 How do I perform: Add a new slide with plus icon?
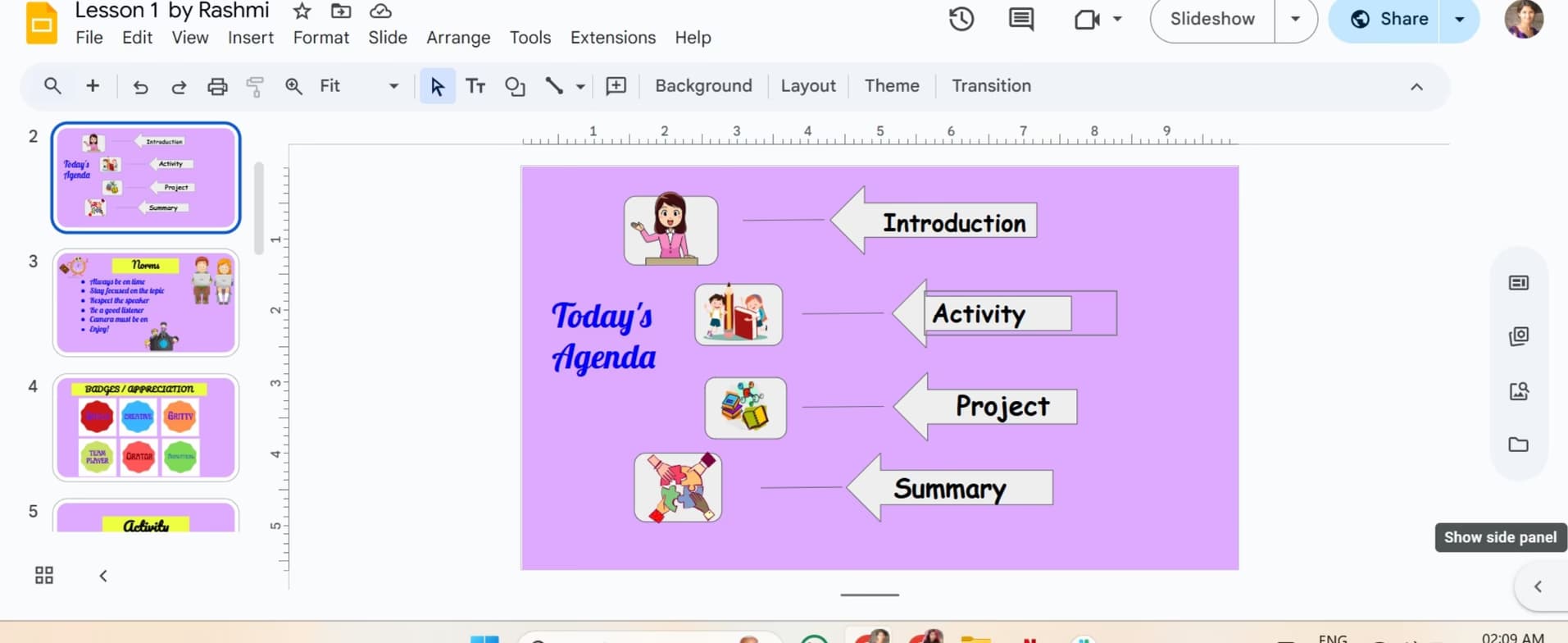93,85
